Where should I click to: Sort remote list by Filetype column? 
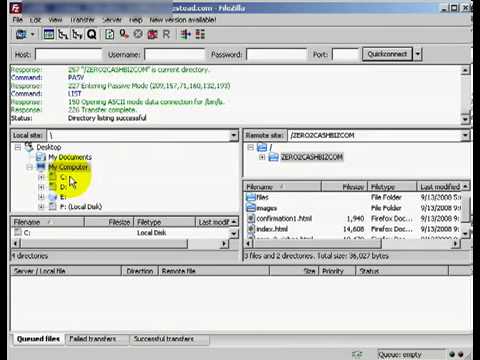click(392, 187)
